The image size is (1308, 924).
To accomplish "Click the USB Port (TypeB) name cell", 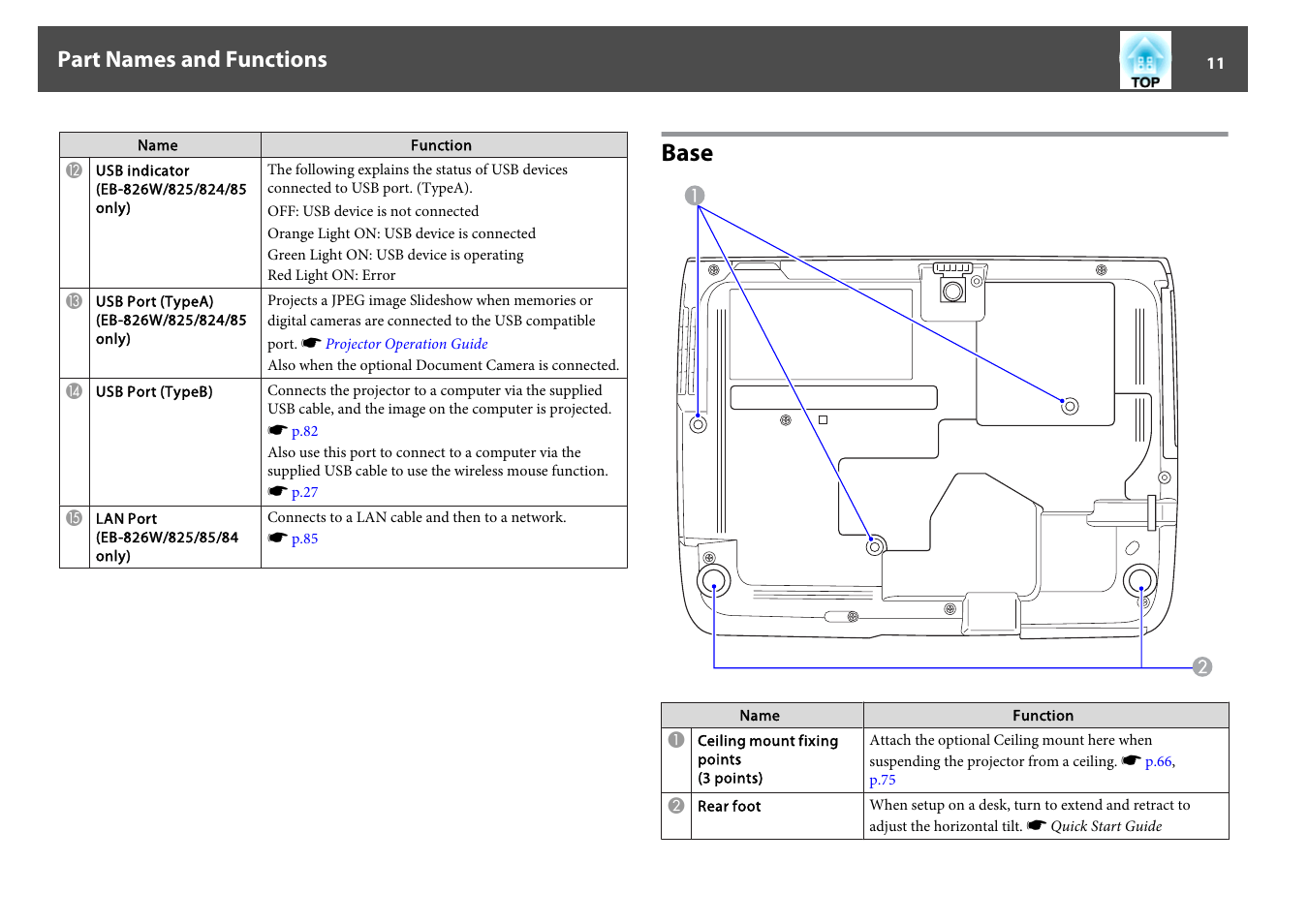I will 175,442.
